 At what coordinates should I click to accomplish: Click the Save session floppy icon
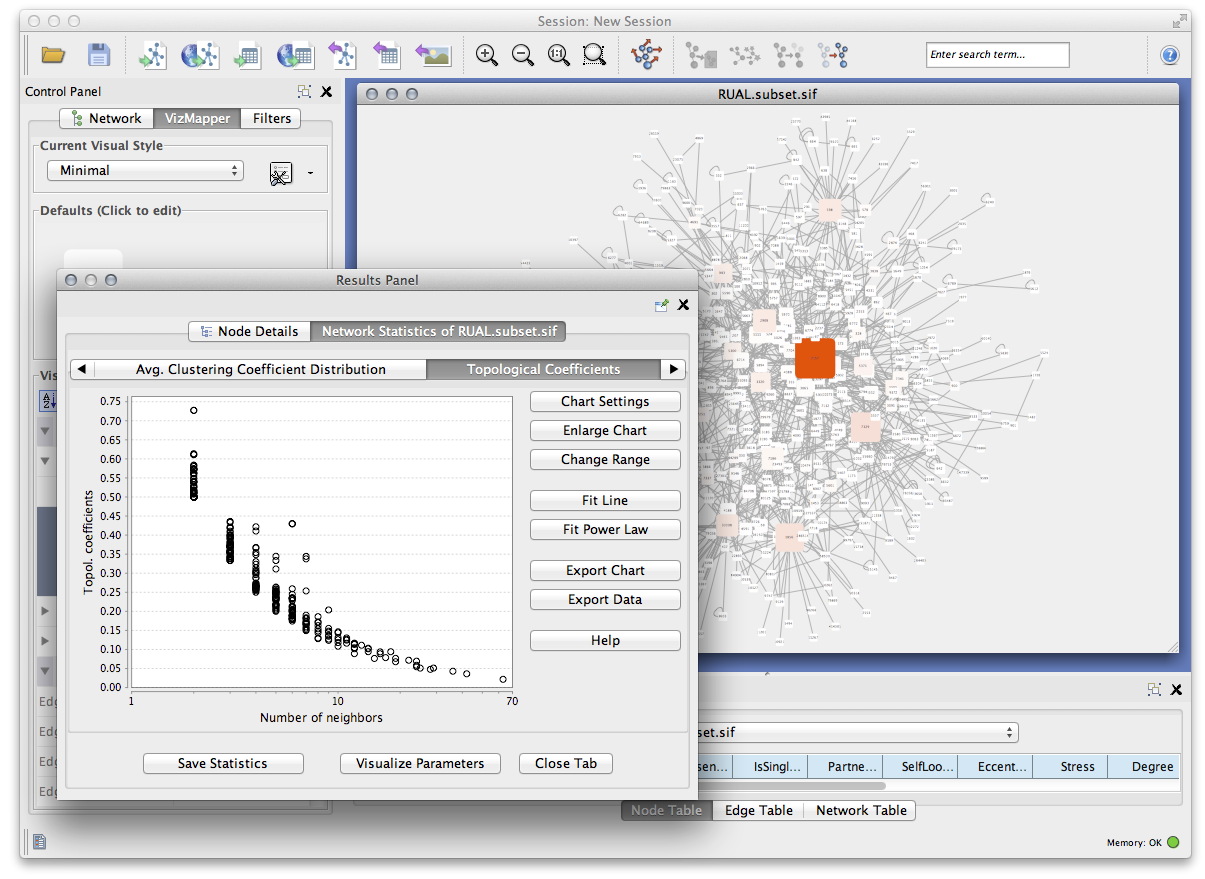coord(98,55)
